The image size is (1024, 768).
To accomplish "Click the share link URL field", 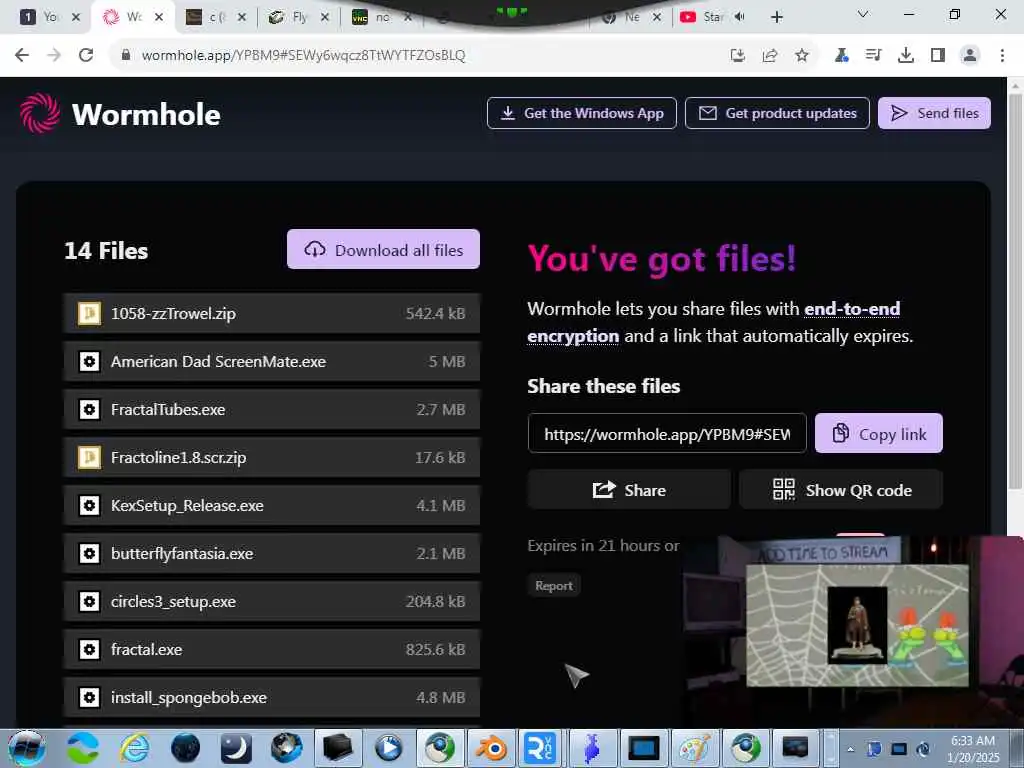I will [x=667, y=433].
